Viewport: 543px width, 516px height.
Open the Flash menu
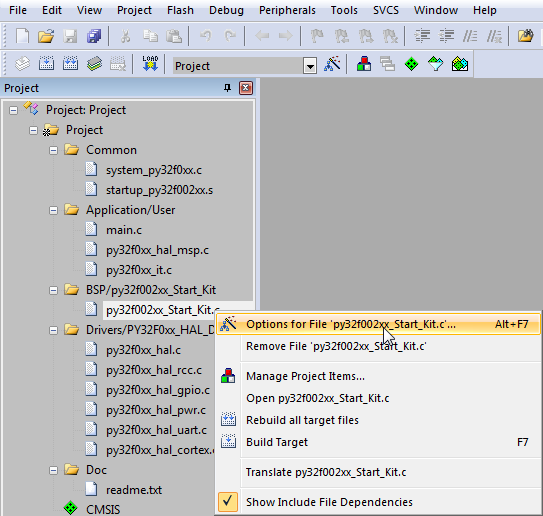point(180,10)
